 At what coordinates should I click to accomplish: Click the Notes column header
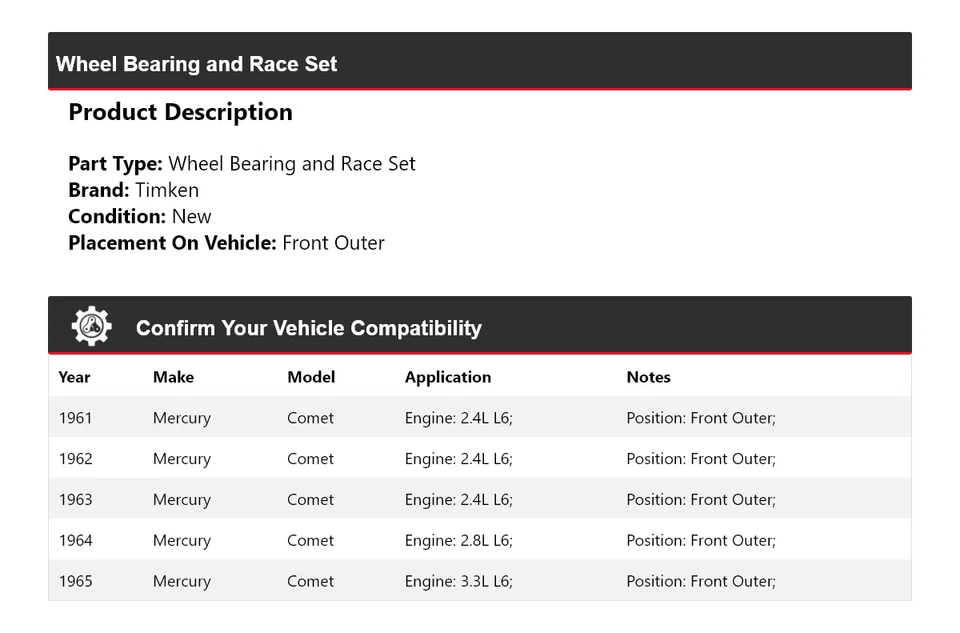648,377
